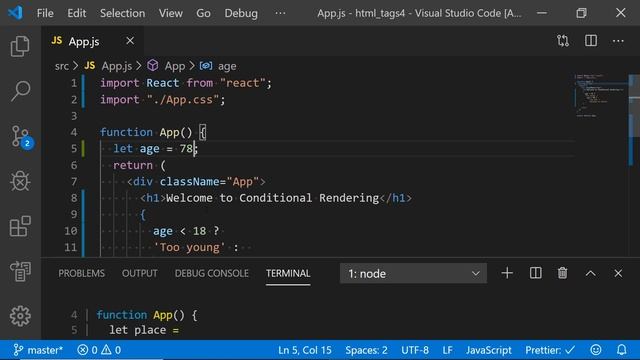This screenshot has height=360, width=640.
Task: Click 'age < 18 ?' condition text
Action: pyautogui.click(x=186, y=231)
